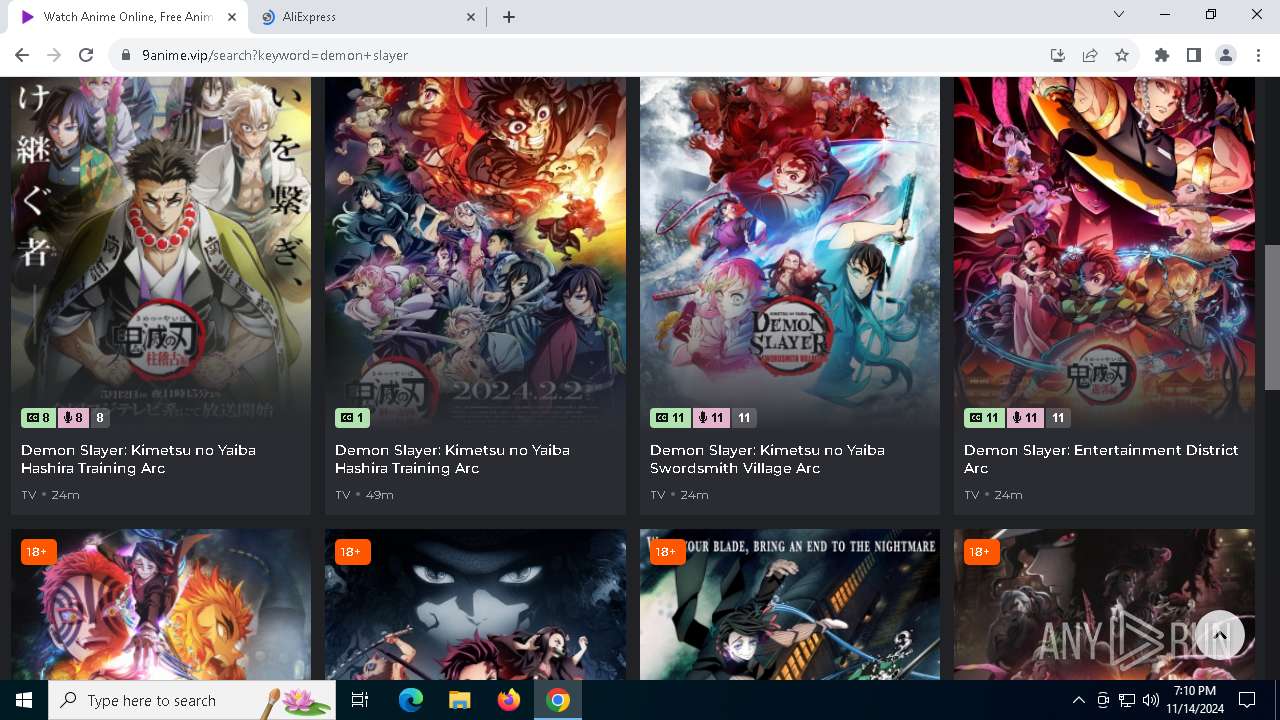Screen dimensions: 1280x720
Task: Open the Chrome profile avatar
Action: [1226, 55]
